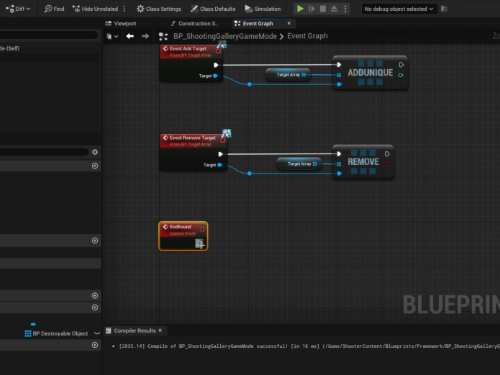Viewport: 500px width, 375px height.
Task: Click BP_ShootingGalleryGameMode breadcrumb link
Action: tap(225, 36)
